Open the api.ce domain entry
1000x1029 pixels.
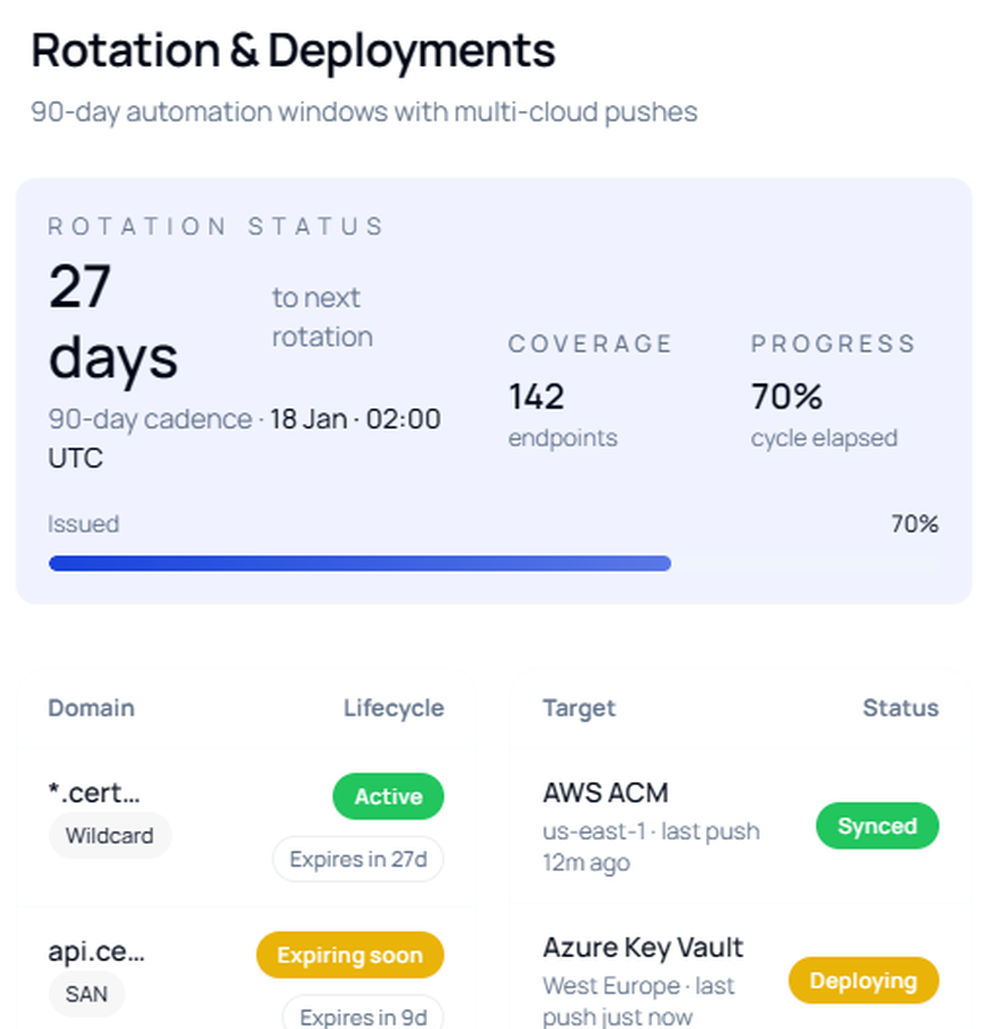pyautogui.click(x=96, y=952)
